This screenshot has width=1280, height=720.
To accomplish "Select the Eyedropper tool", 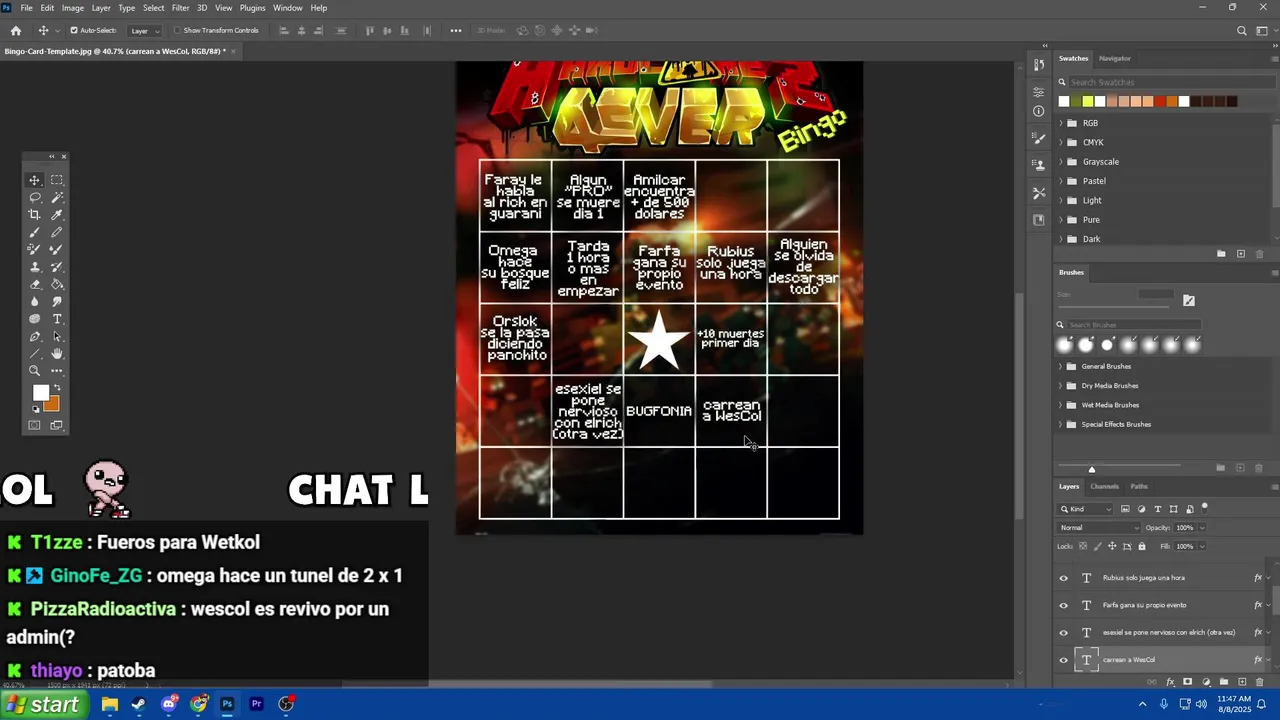I will pos(57,215).
